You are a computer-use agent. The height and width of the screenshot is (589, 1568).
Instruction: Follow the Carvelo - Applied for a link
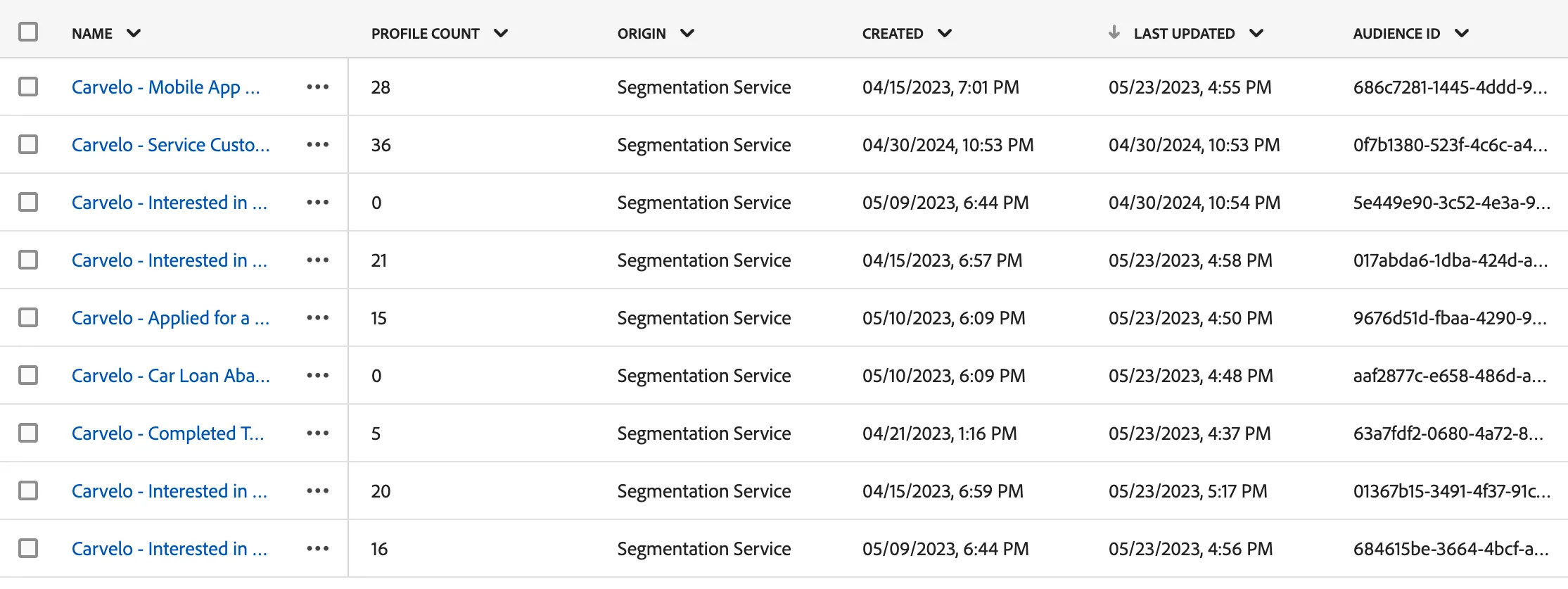click(171, 318)
